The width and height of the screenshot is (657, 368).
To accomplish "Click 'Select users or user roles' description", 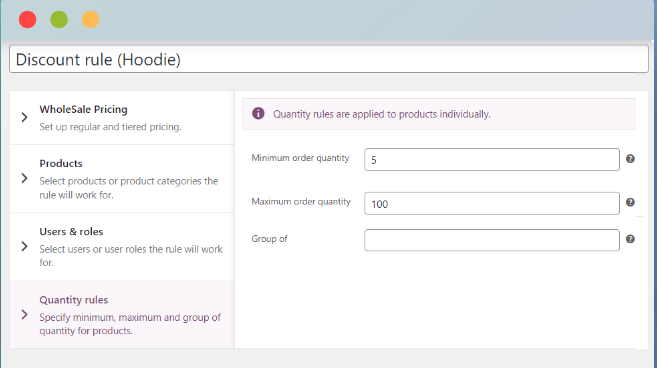I will tap(131, 256).
